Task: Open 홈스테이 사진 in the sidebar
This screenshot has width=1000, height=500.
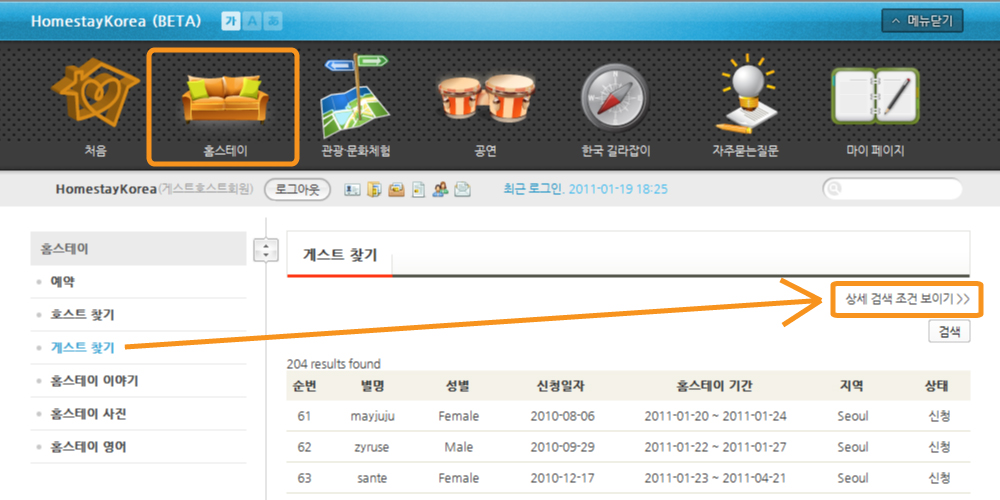Action: click(x=88, y=413)
